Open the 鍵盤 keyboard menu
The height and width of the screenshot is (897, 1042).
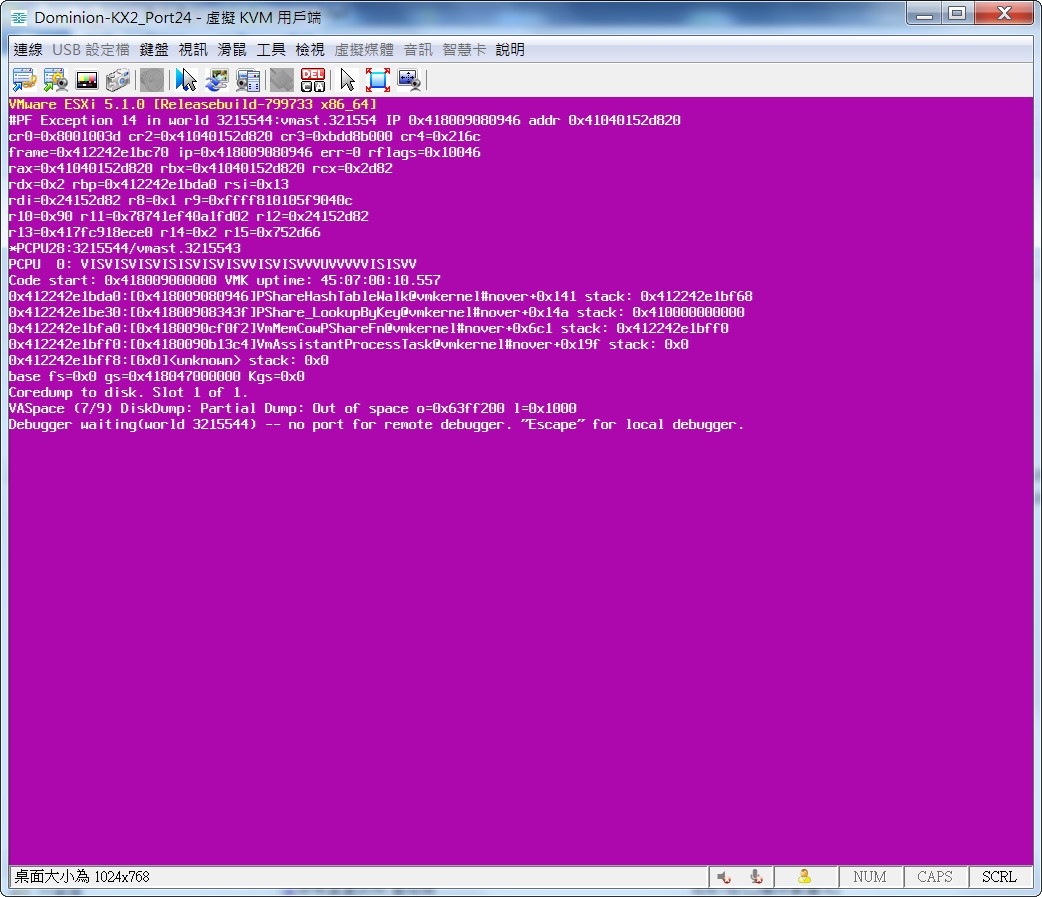click(x=153, y=48)
